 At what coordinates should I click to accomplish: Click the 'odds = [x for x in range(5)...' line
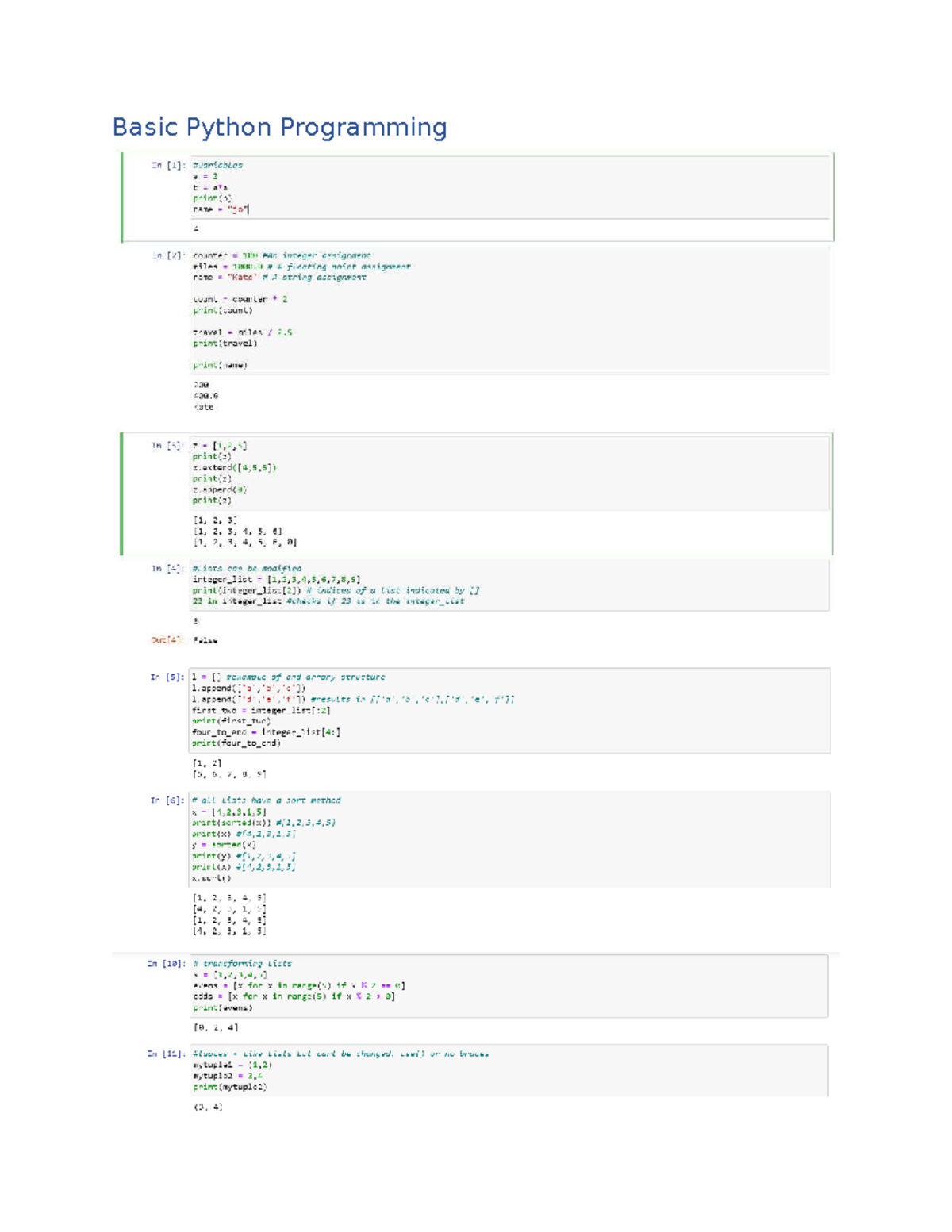(294, 996)
